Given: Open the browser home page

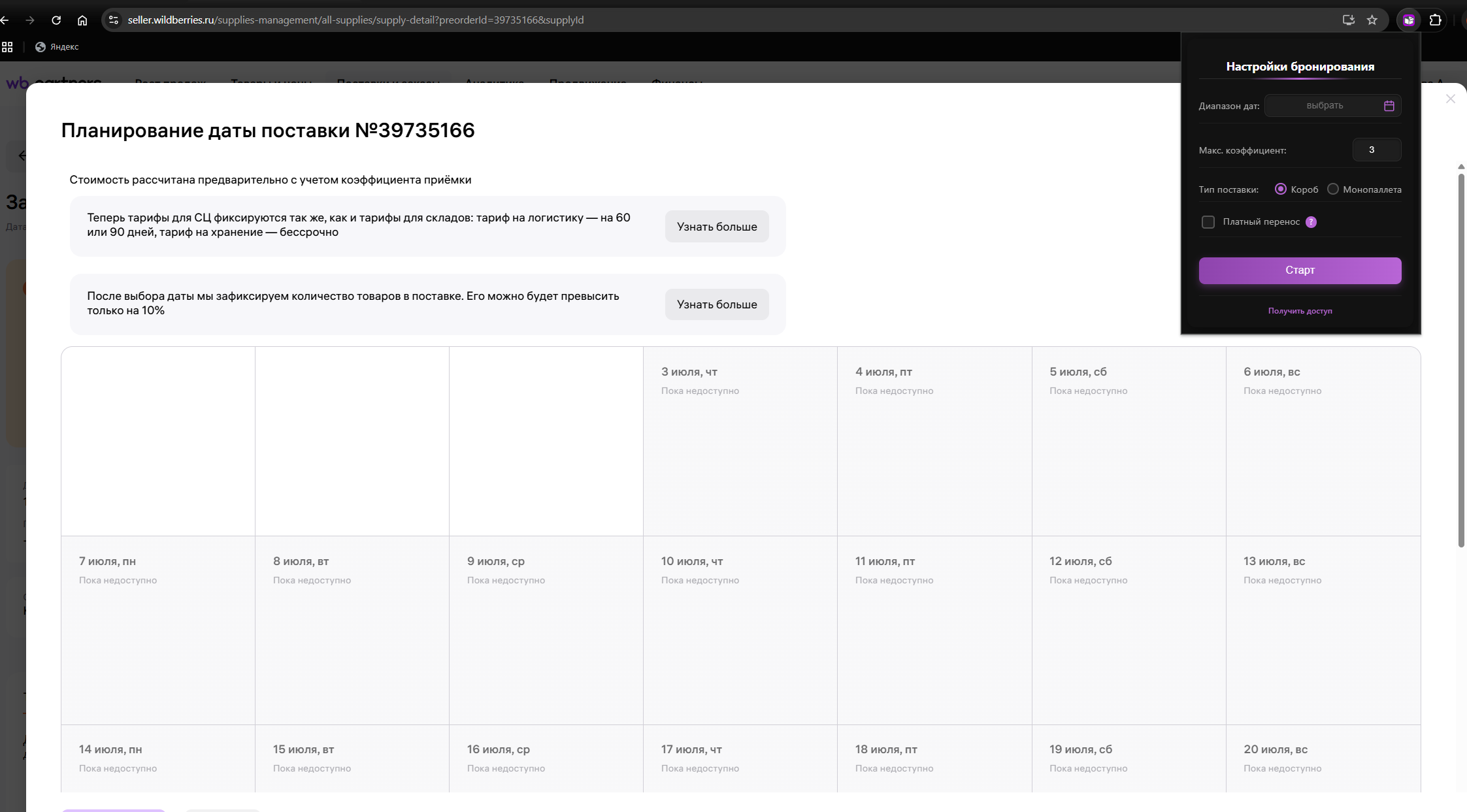Looking at the screenshot, I should pos(82,20).
